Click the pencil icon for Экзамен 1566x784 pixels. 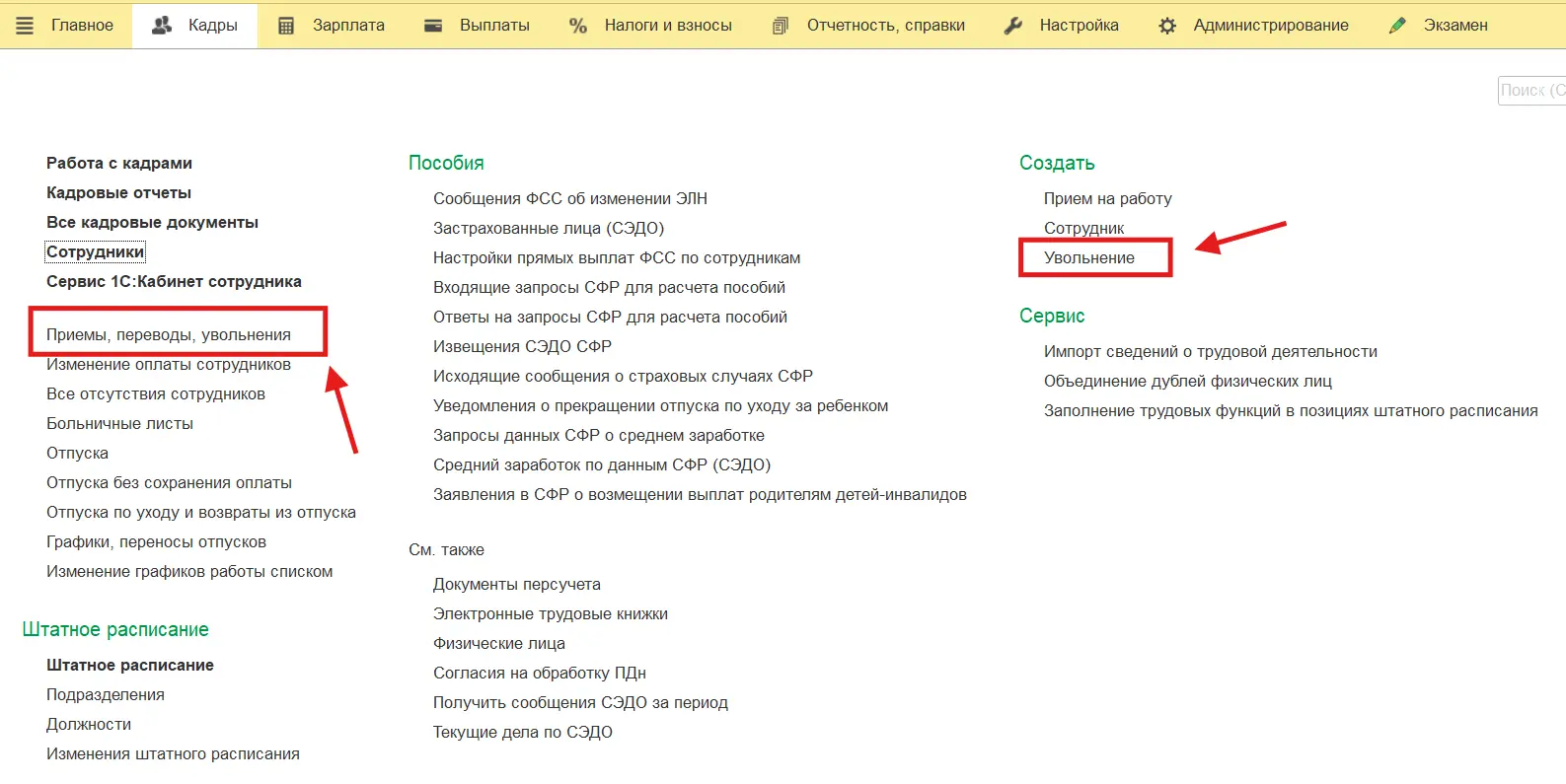tap(1397, 26)
